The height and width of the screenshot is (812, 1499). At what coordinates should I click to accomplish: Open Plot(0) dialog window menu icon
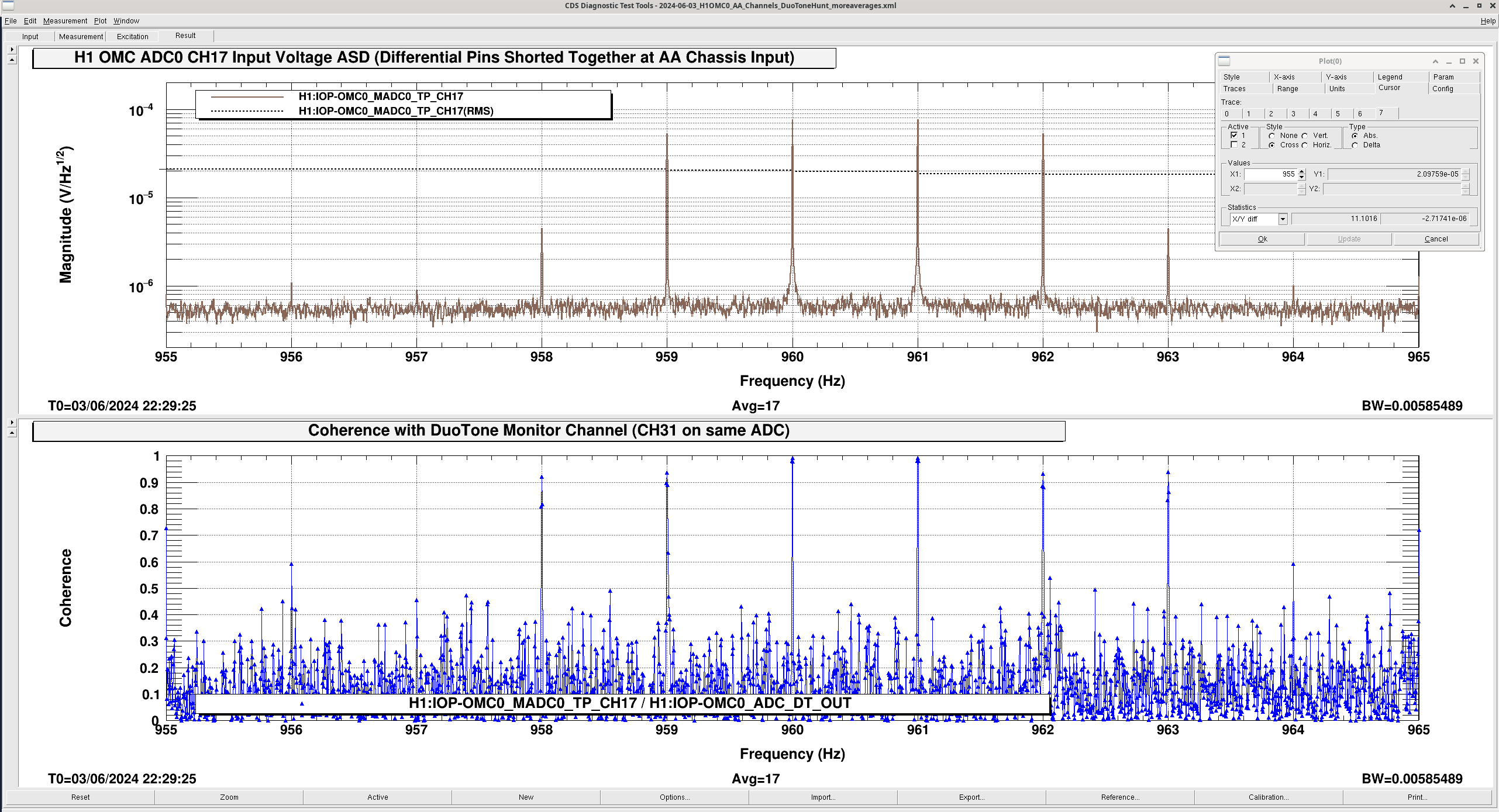point(1225,61)
